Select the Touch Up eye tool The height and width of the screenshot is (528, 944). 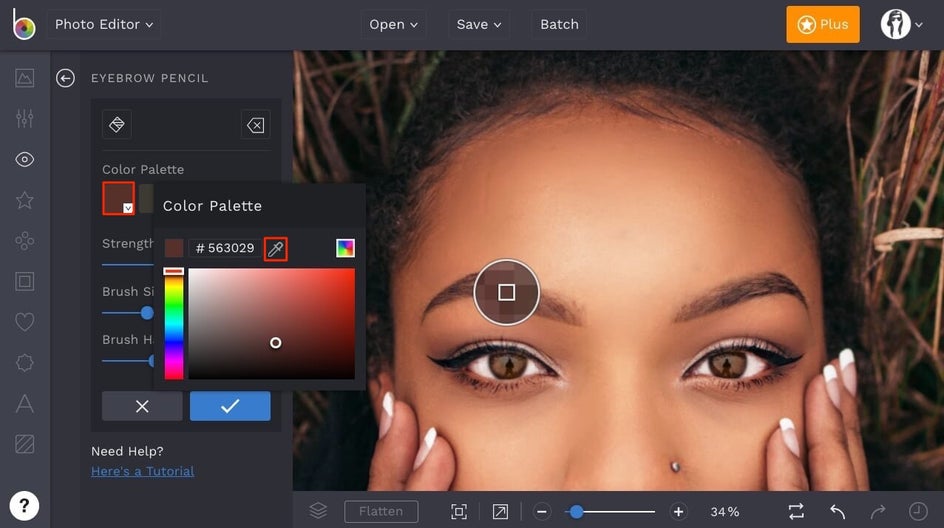[x=25, y=160]
